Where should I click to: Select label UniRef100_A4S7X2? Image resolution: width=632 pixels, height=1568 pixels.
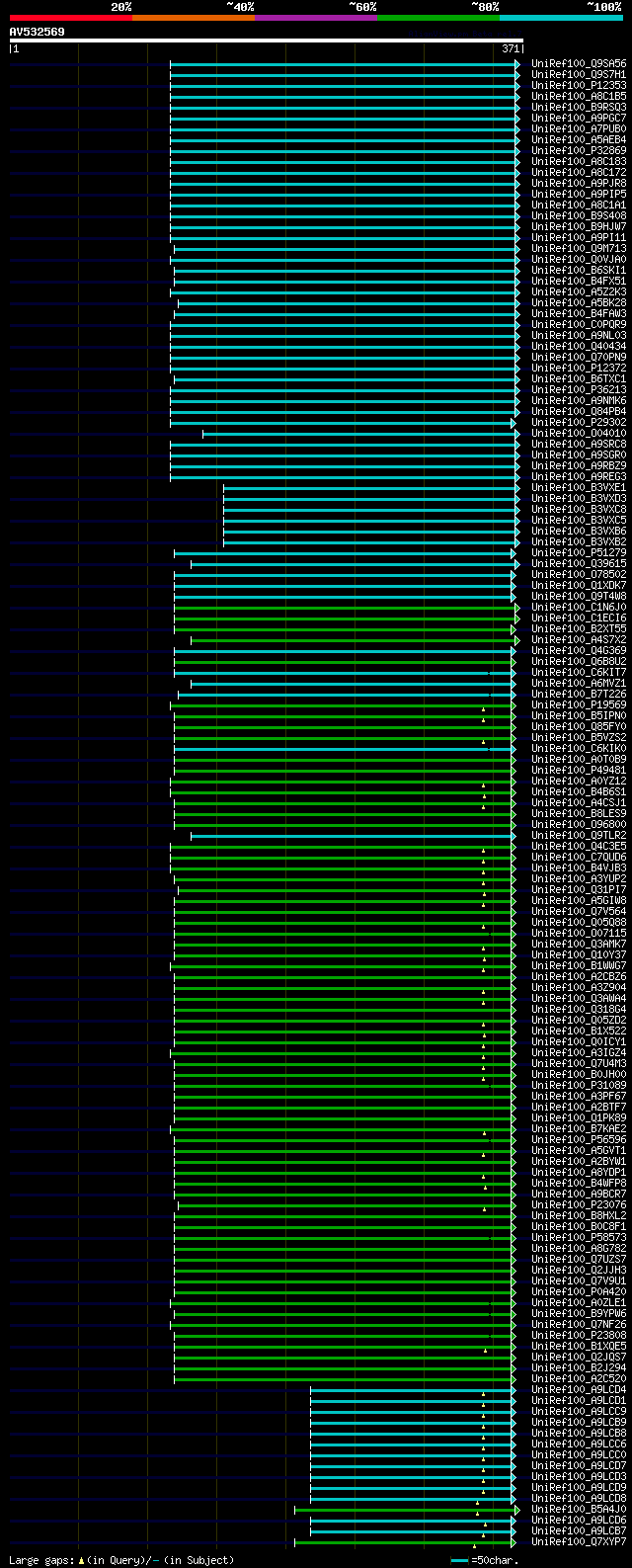click(579, 639)
